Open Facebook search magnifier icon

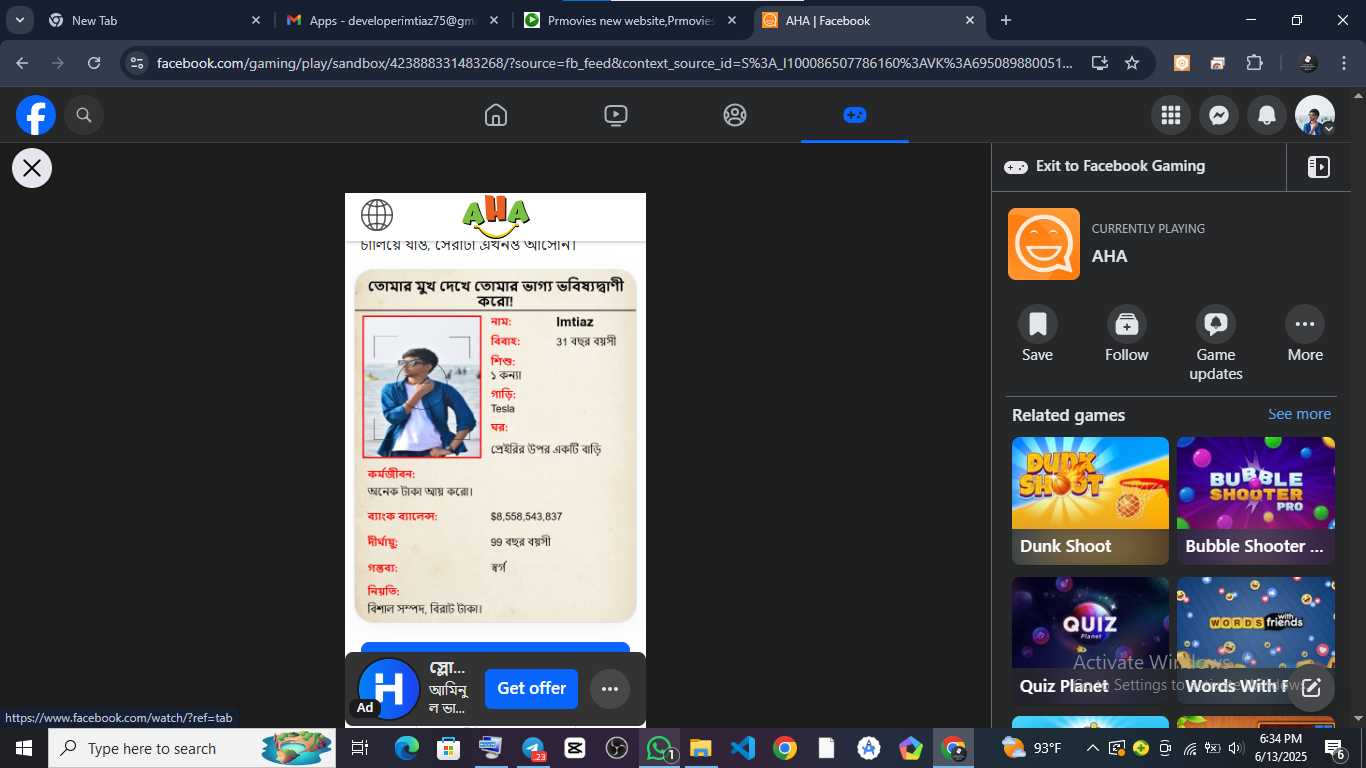click(x=84, y=115)
